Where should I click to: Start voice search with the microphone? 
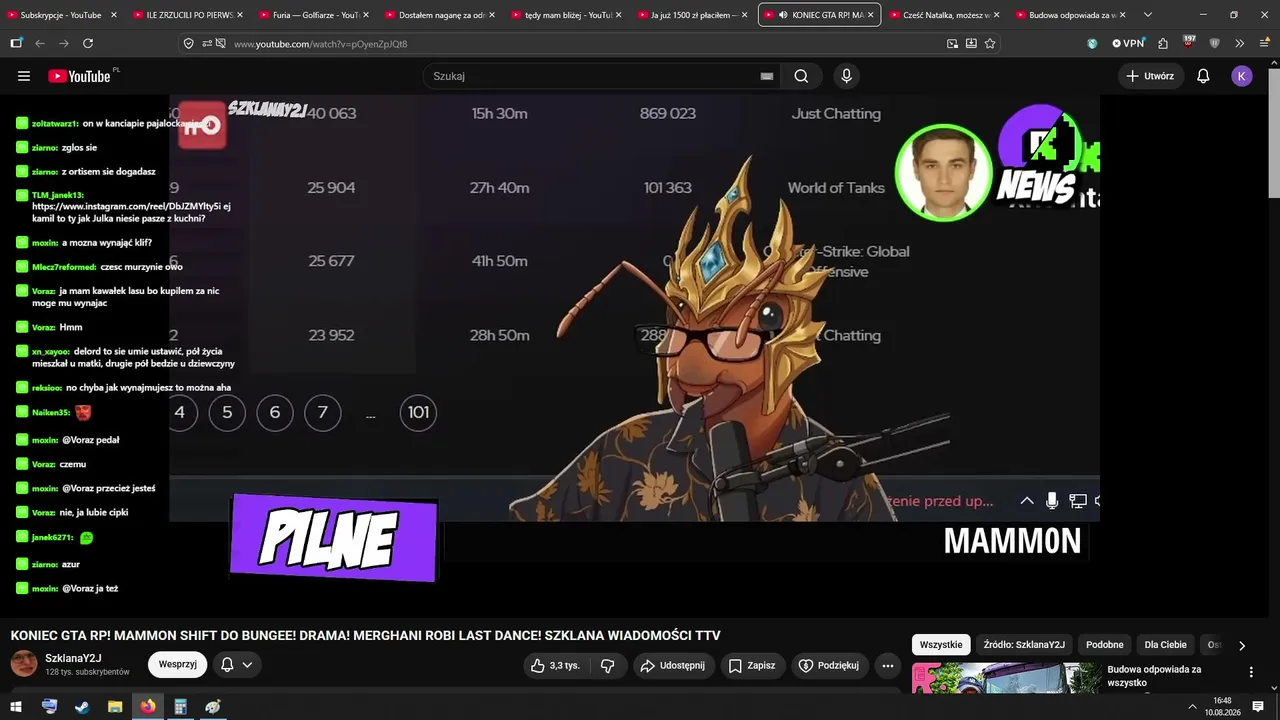click(x=846, y=76)
